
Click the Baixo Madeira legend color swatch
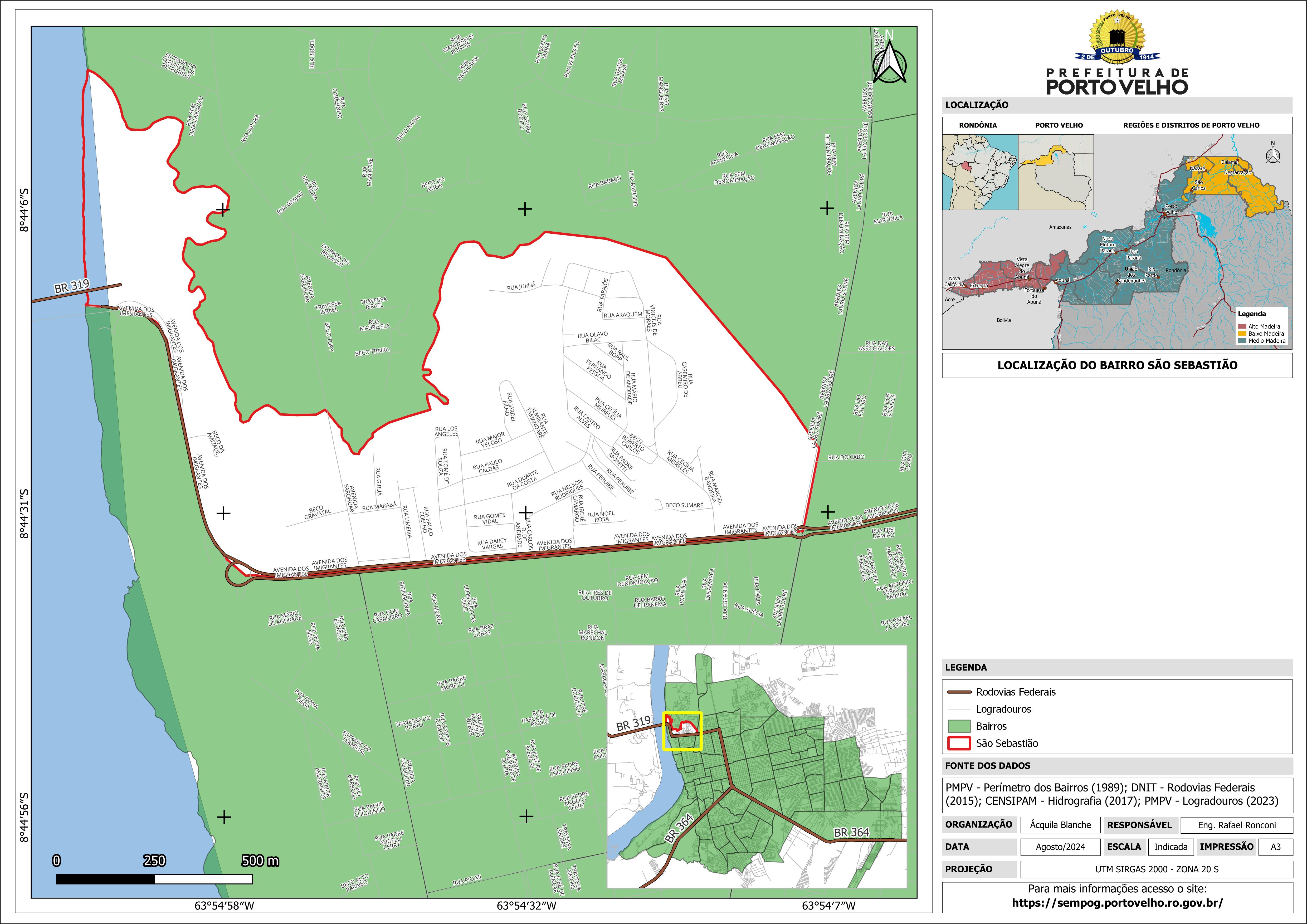tap(1242, 334)
